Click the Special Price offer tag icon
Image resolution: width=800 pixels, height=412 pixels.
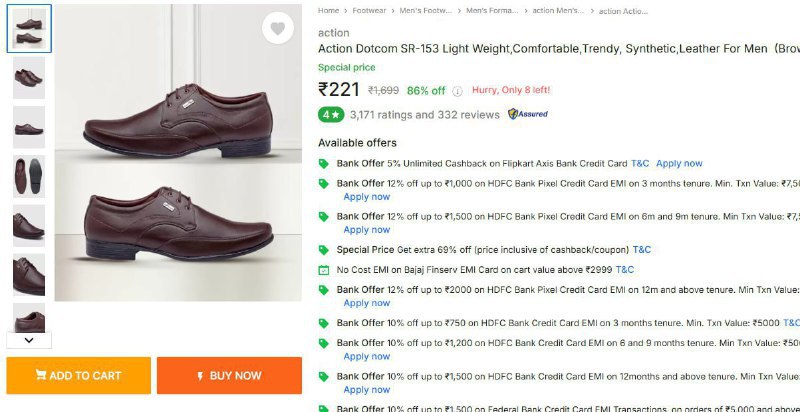point(323,249)
